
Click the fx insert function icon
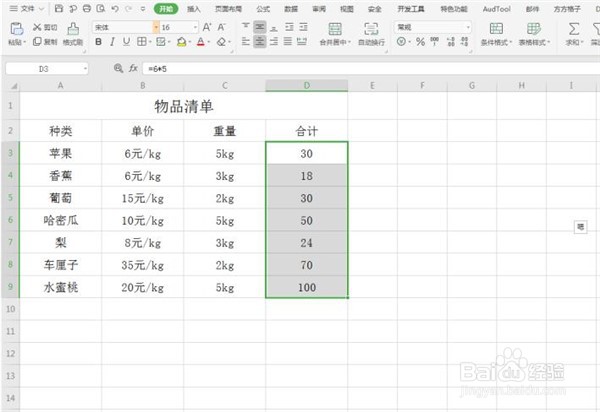(133, 68)
